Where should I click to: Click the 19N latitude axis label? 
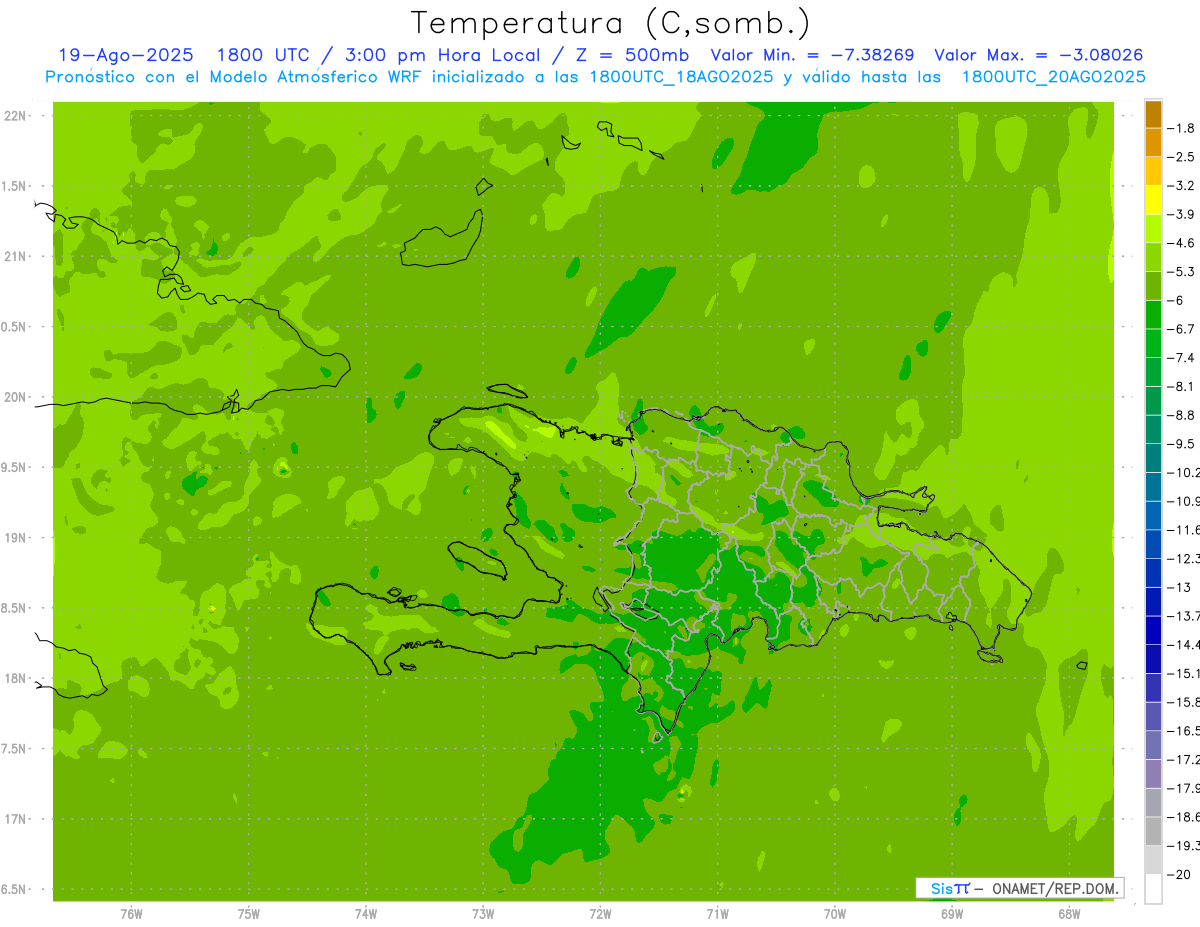click(15, 538)
